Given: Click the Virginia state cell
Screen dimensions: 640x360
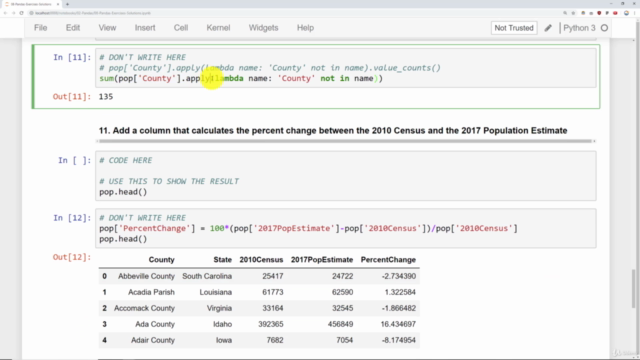Looking at the screenshot, I should pyautogui.click(x=219, y=308).
